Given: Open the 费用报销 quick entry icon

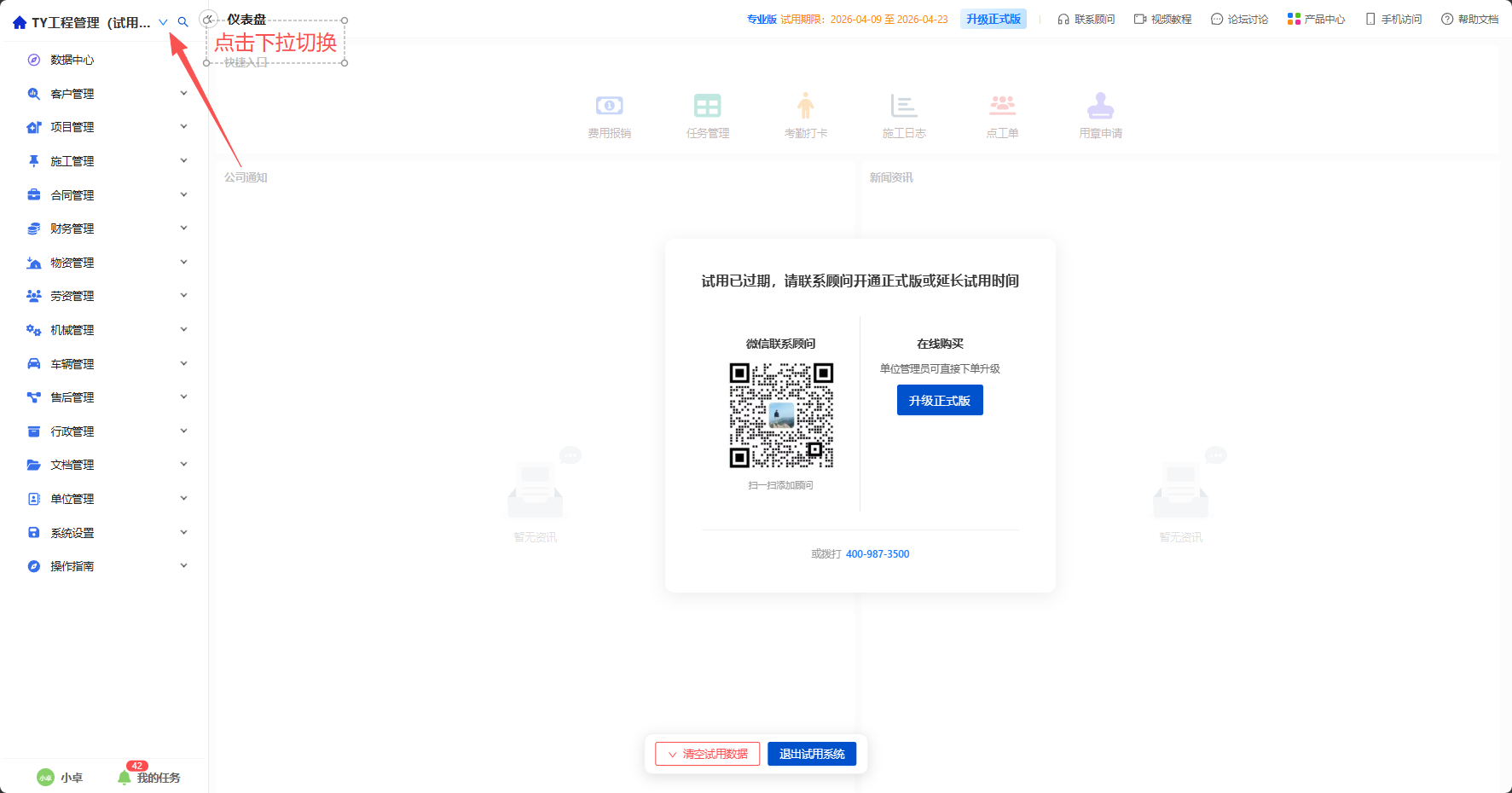Looking at the screenshot, I should [x=610, y=106].
